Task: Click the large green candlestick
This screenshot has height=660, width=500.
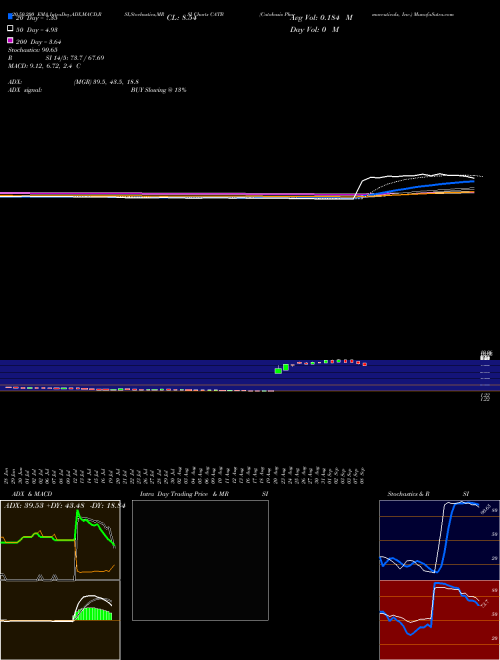Action: click(278, 370)
